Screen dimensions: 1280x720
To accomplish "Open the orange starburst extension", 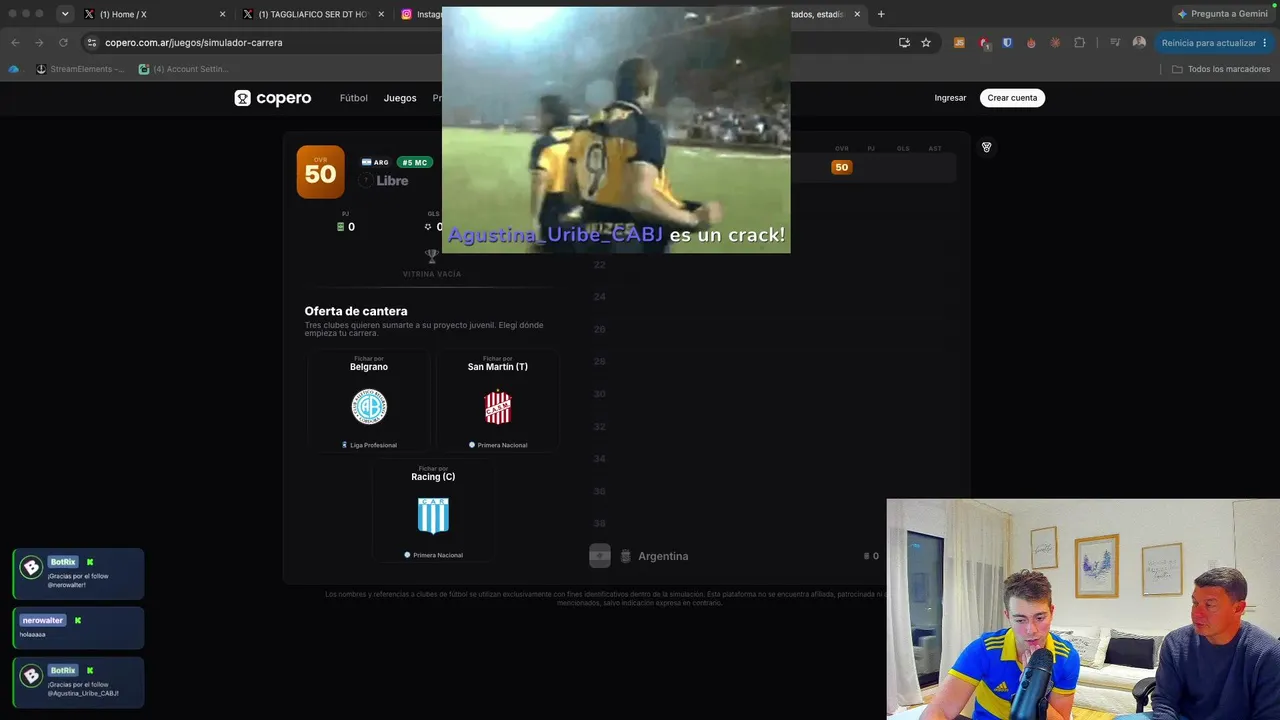I will tap(1056, 43).
